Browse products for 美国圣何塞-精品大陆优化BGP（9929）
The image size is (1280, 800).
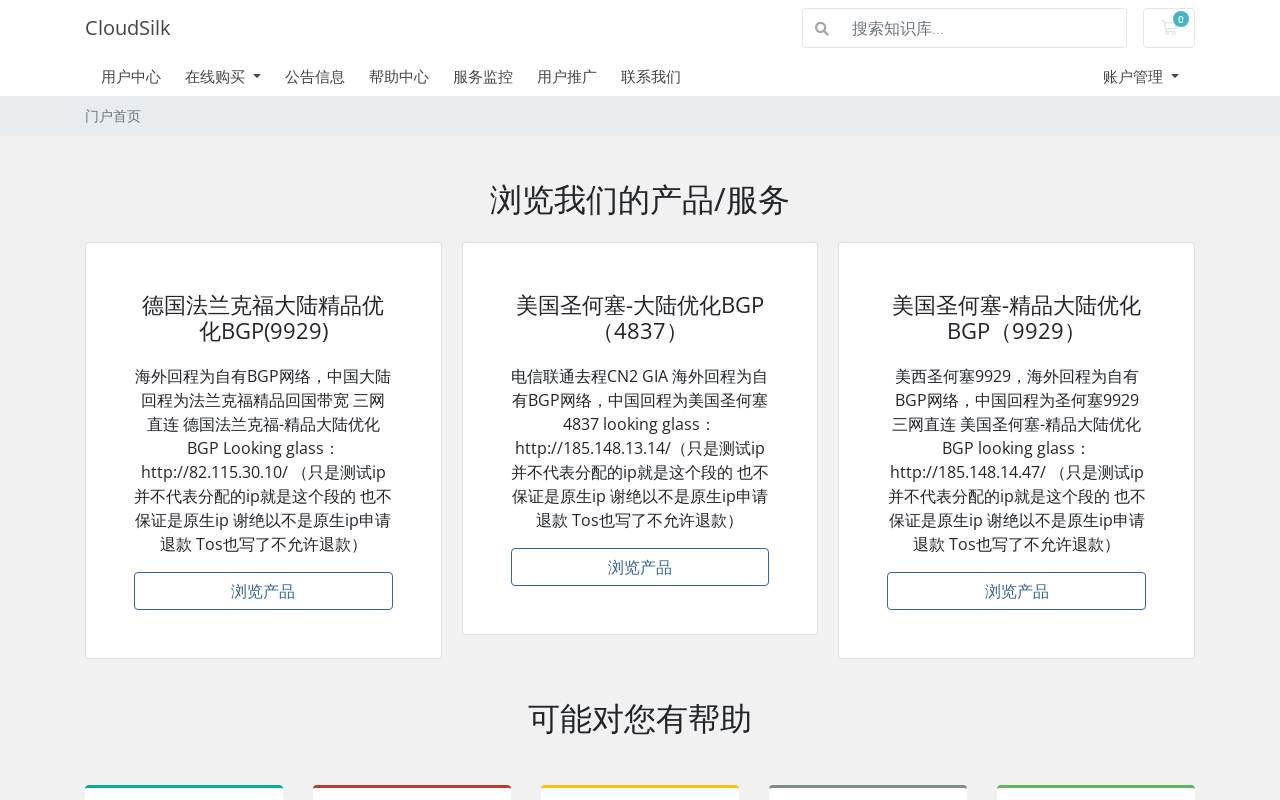click(1016, 591)
